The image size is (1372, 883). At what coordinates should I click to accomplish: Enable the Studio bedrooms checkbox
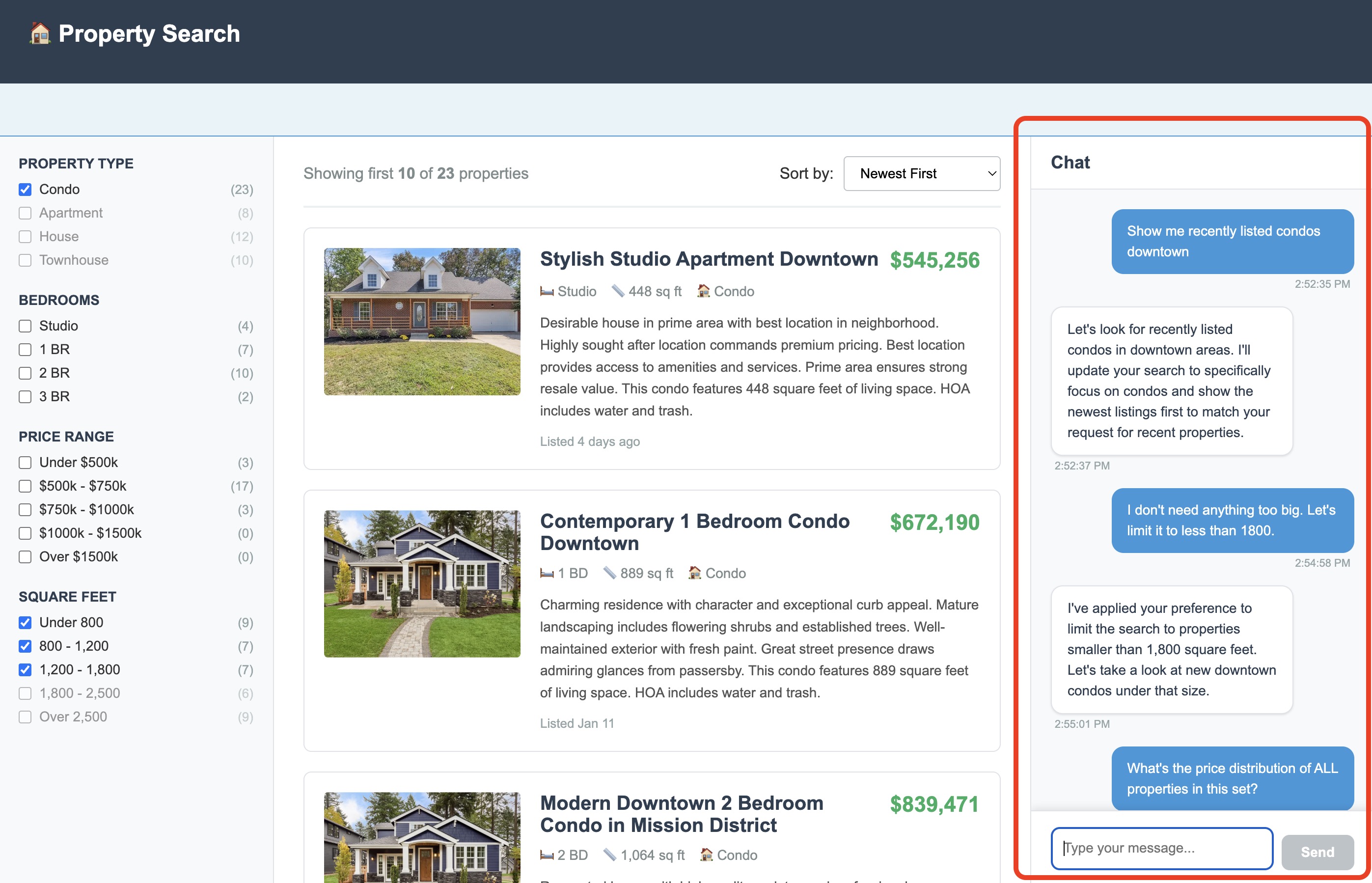click(25, 326)
